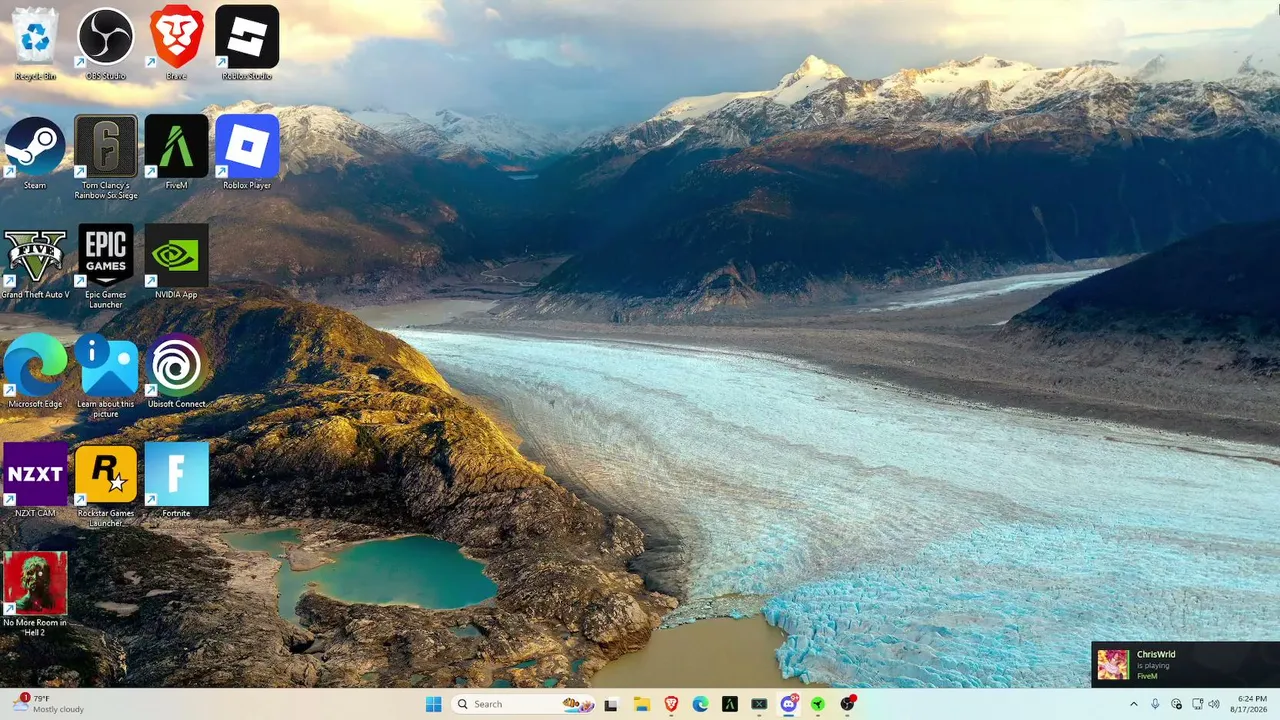Viewport: 1280px width, 720px height.
Task: Open Task View from the taskbar
Action: (x=611, y=704)
